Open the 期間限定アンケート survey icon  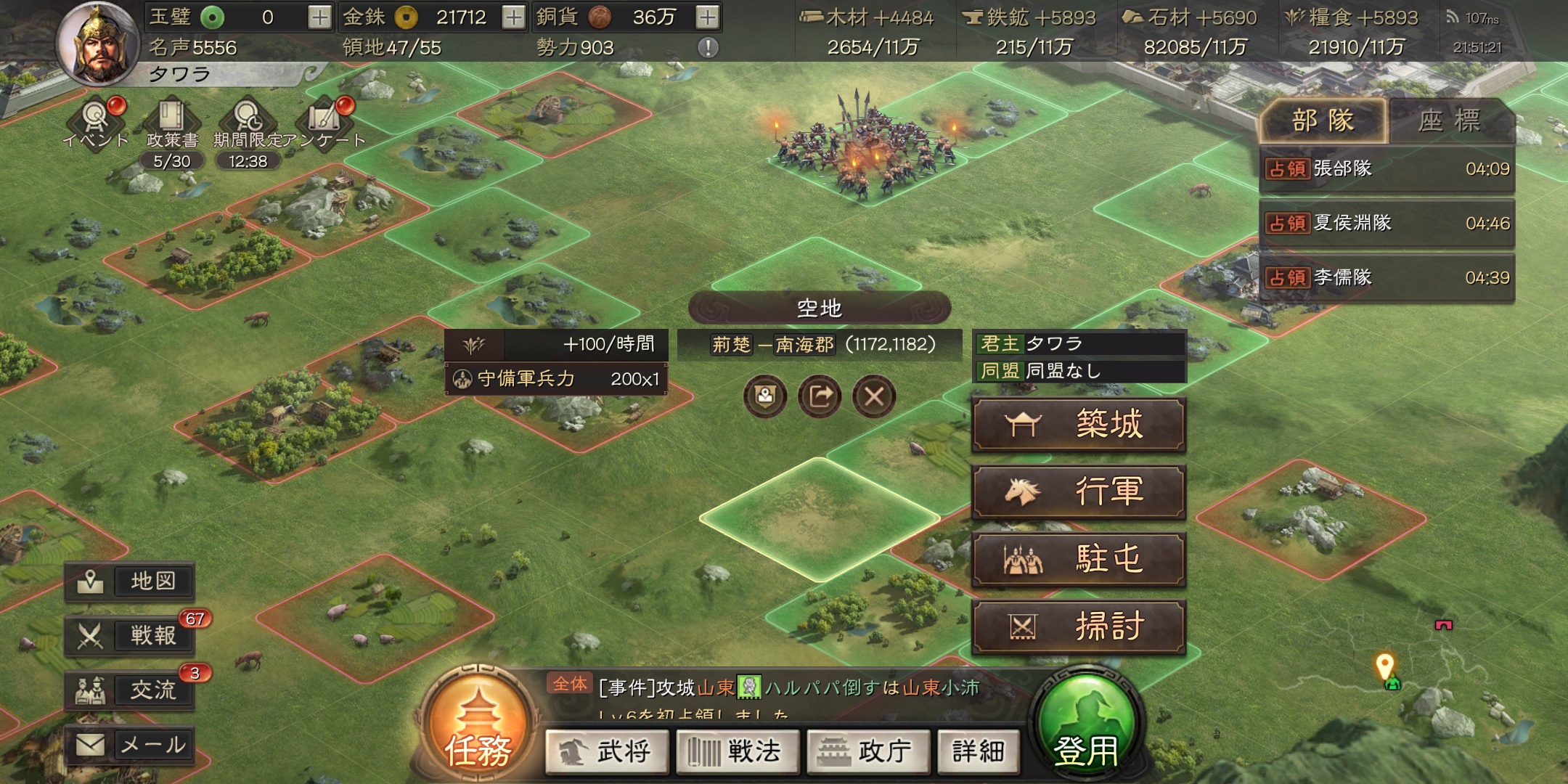248,121
